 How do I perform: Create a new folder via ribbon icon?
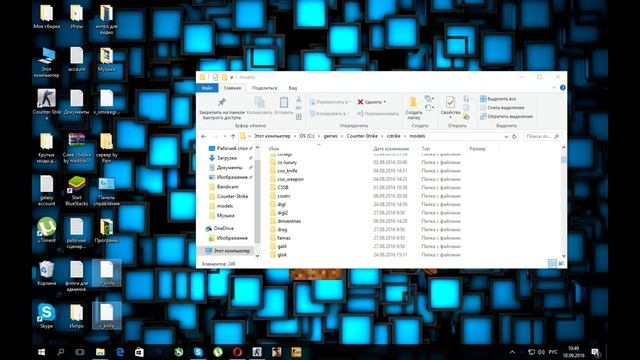413,102
